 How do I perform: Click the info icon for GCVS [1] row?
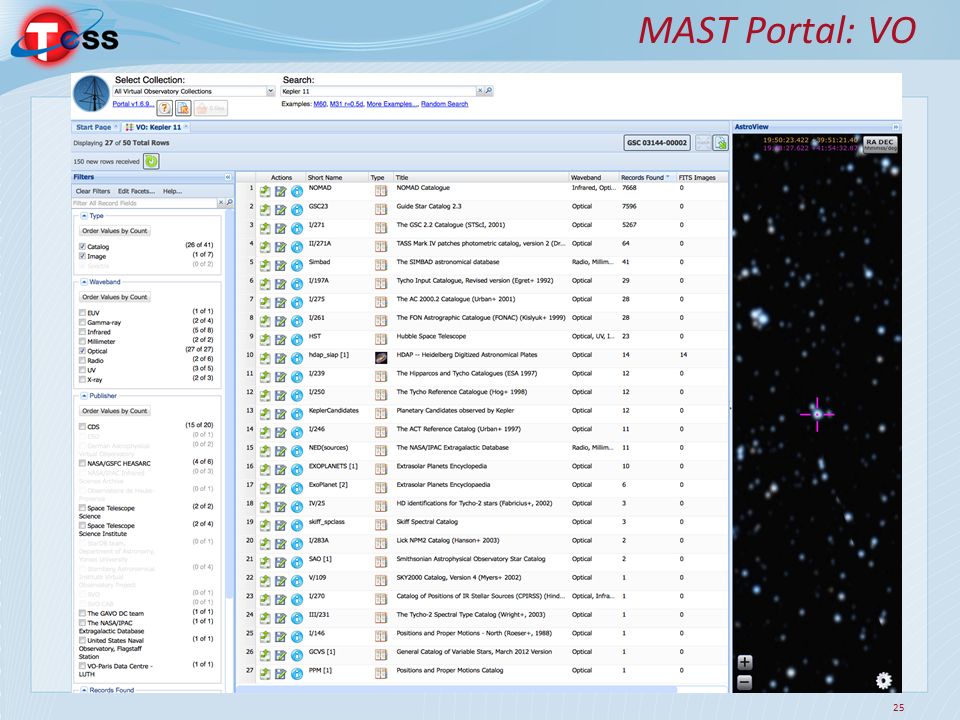click(297, 655)
